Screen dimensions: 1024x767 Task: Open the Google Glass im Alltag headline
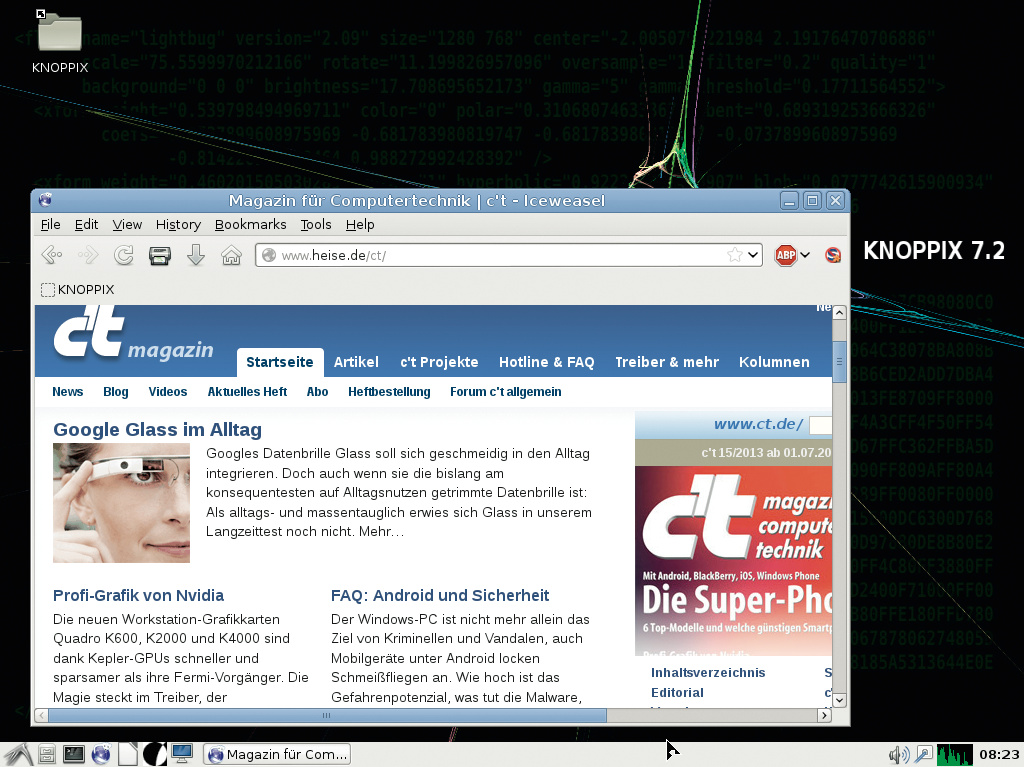[157, 429]
